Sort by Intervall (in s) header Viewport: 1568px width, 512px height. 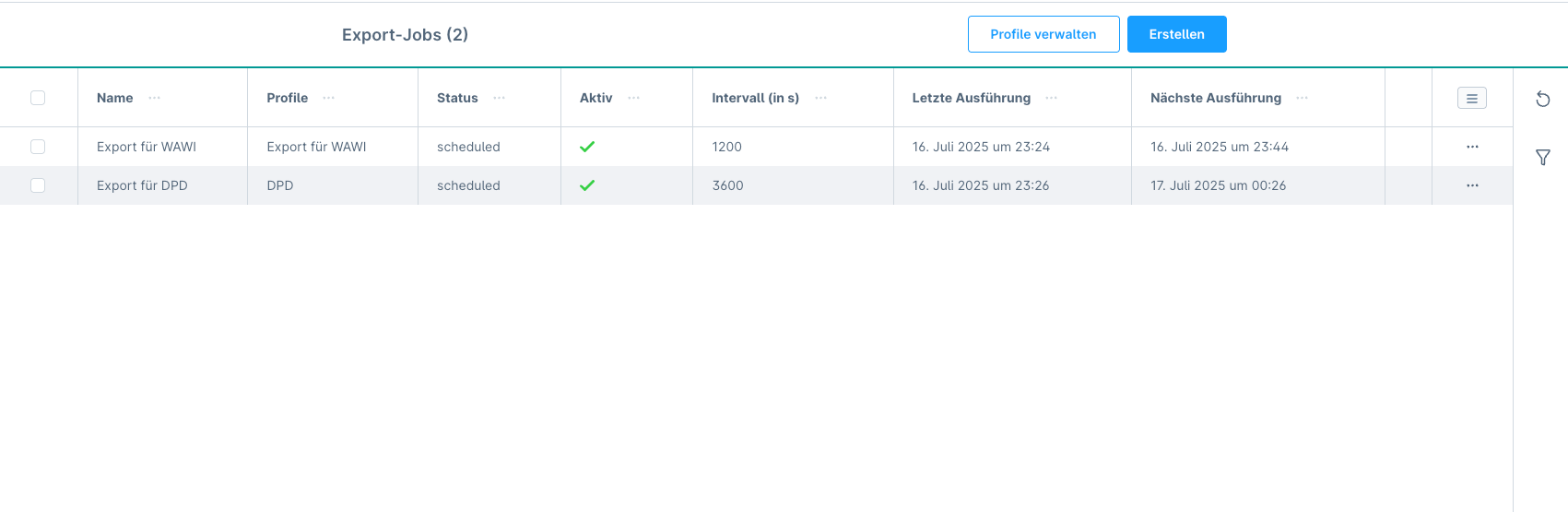tap(756, 98)
